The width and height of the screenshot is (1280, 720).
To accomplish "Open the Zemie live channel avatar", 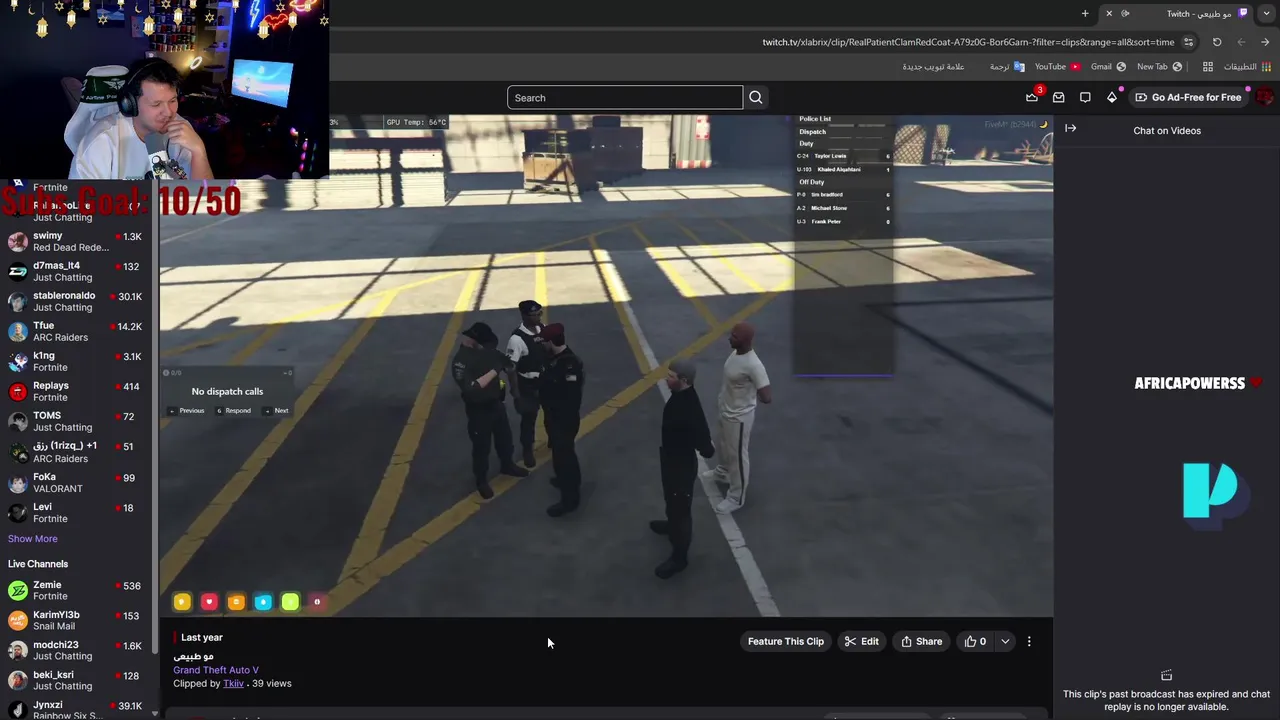I will 18,590.
